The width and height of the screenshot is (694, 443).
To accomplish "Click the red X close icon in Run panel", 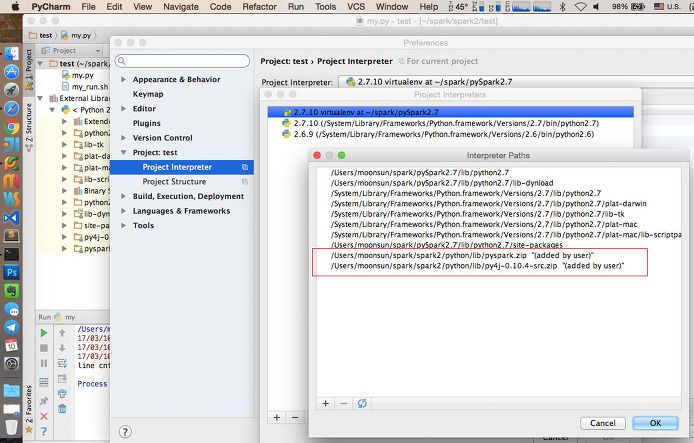I will click(x=44, y=416).
